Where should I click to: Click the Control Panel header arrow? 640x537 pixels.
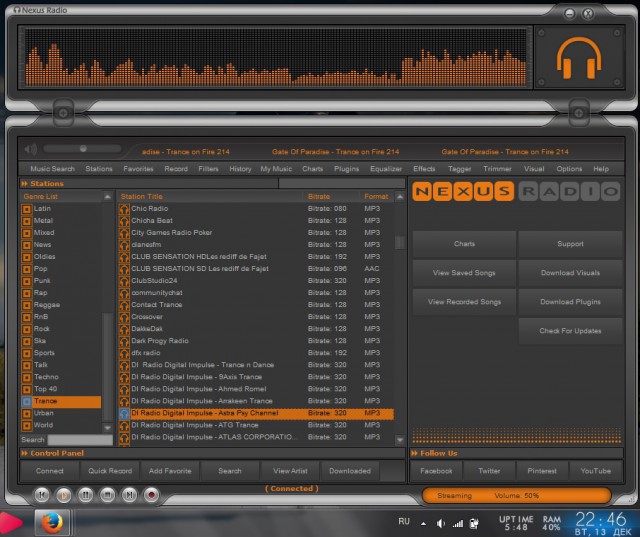point(24,453)
